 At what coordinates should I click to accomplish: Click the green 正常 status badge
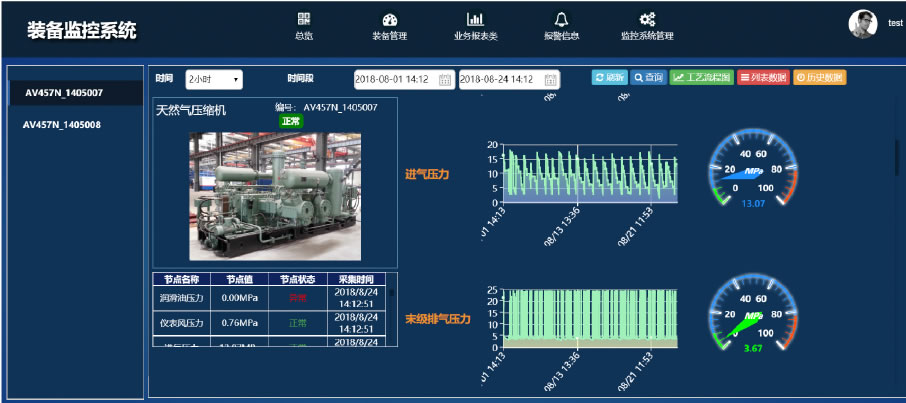[x=291, y=121]
